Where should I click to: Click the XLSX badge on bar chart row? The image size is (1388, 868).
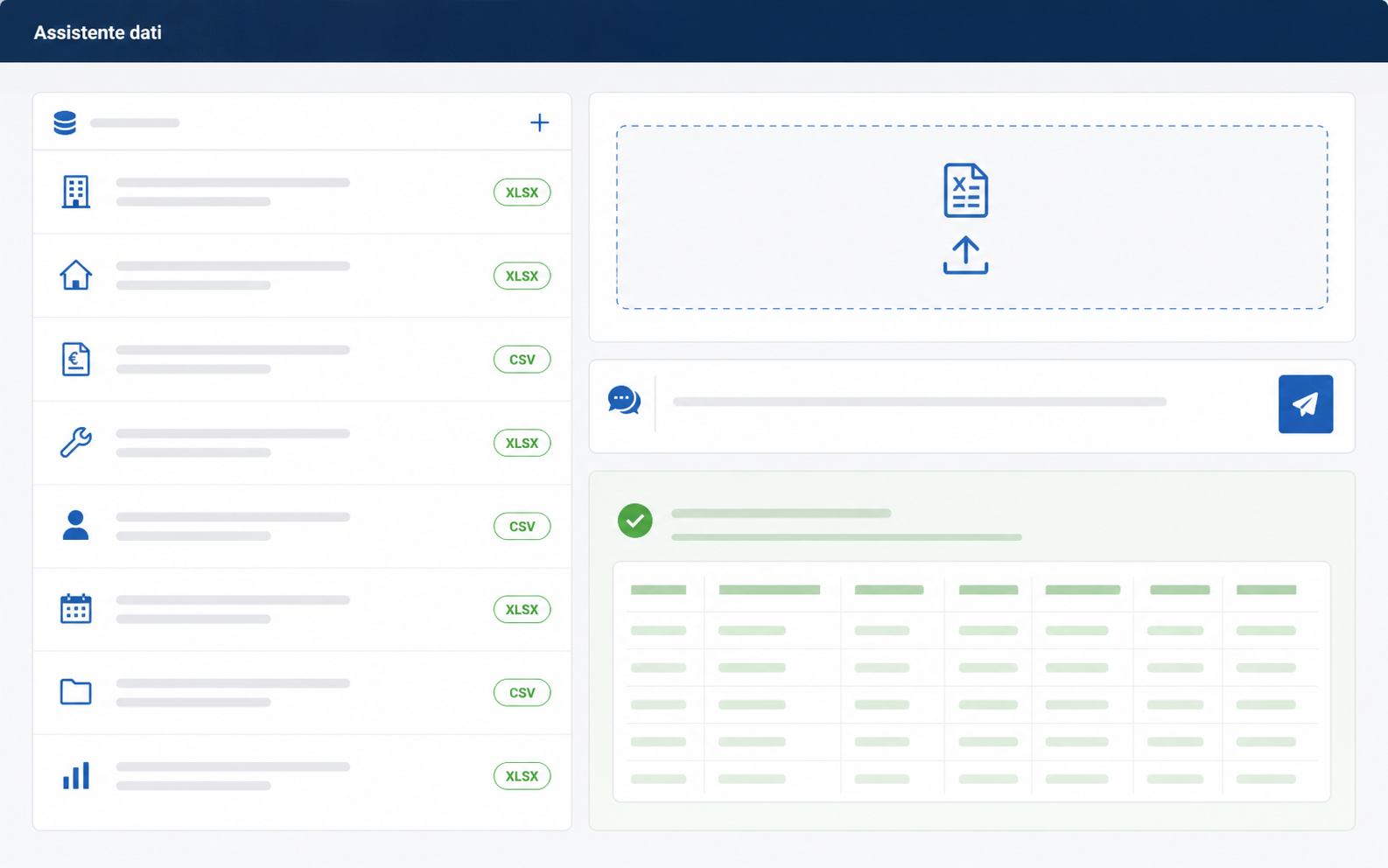(522, 776)
